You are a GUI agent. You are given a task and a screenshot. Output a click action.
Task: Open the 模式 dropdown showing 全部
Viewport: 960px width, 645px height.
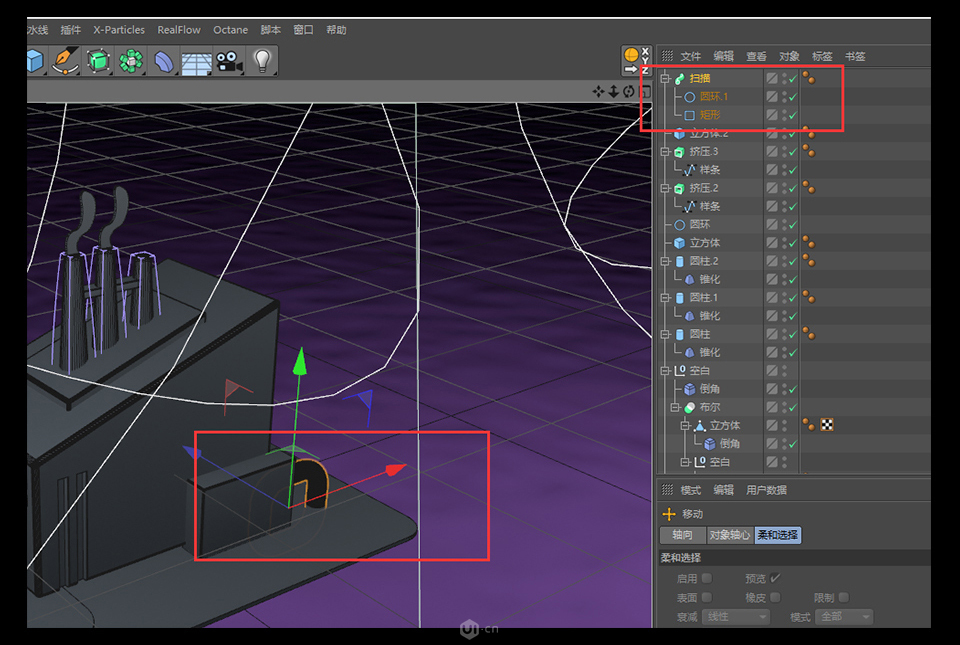tap(844, 617)
